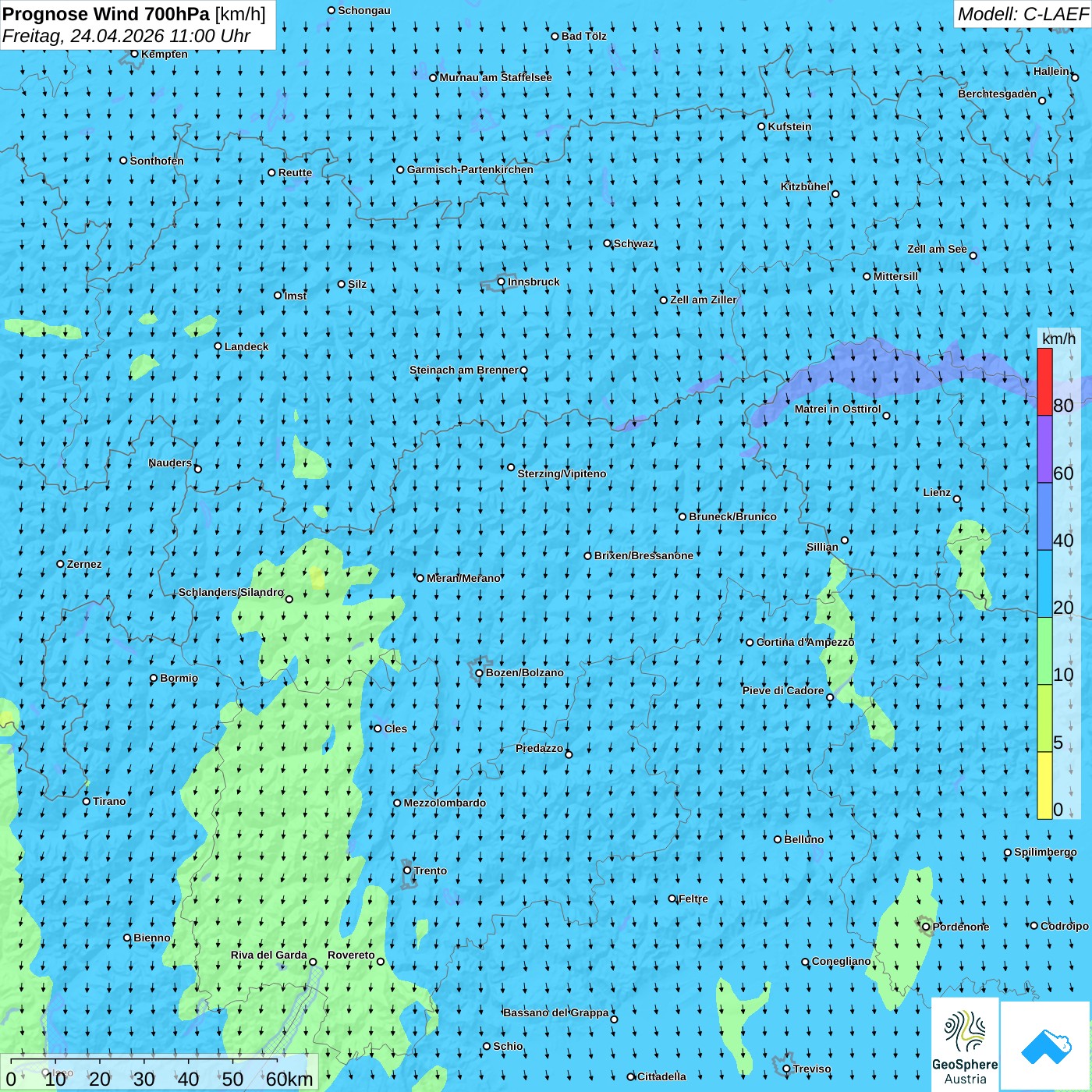Click the 'Pieve di Cadore' label
The height and width of the screenshot is (1092, 1092).
pyautogui.click(x=783, y=690)
